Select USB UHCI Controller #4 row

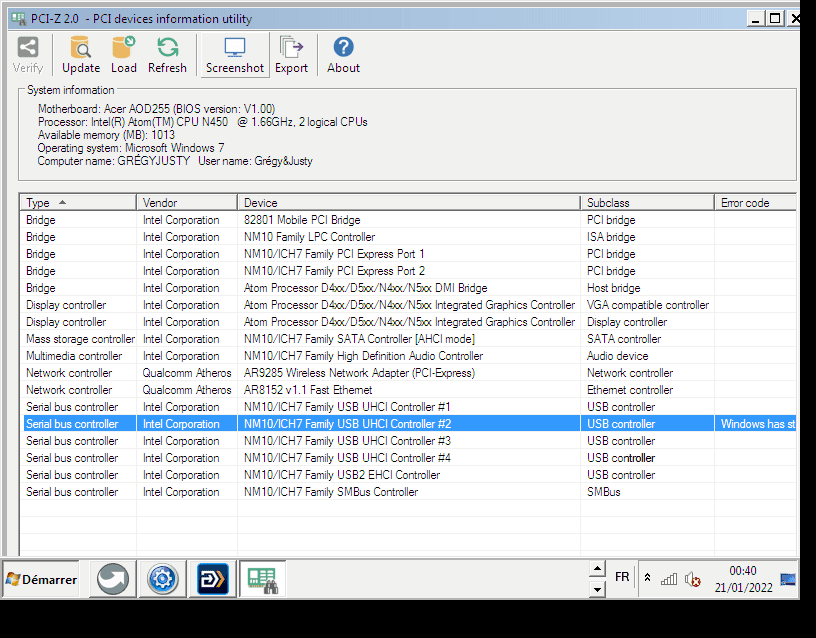pyautogui.click(x=409, y=458)
